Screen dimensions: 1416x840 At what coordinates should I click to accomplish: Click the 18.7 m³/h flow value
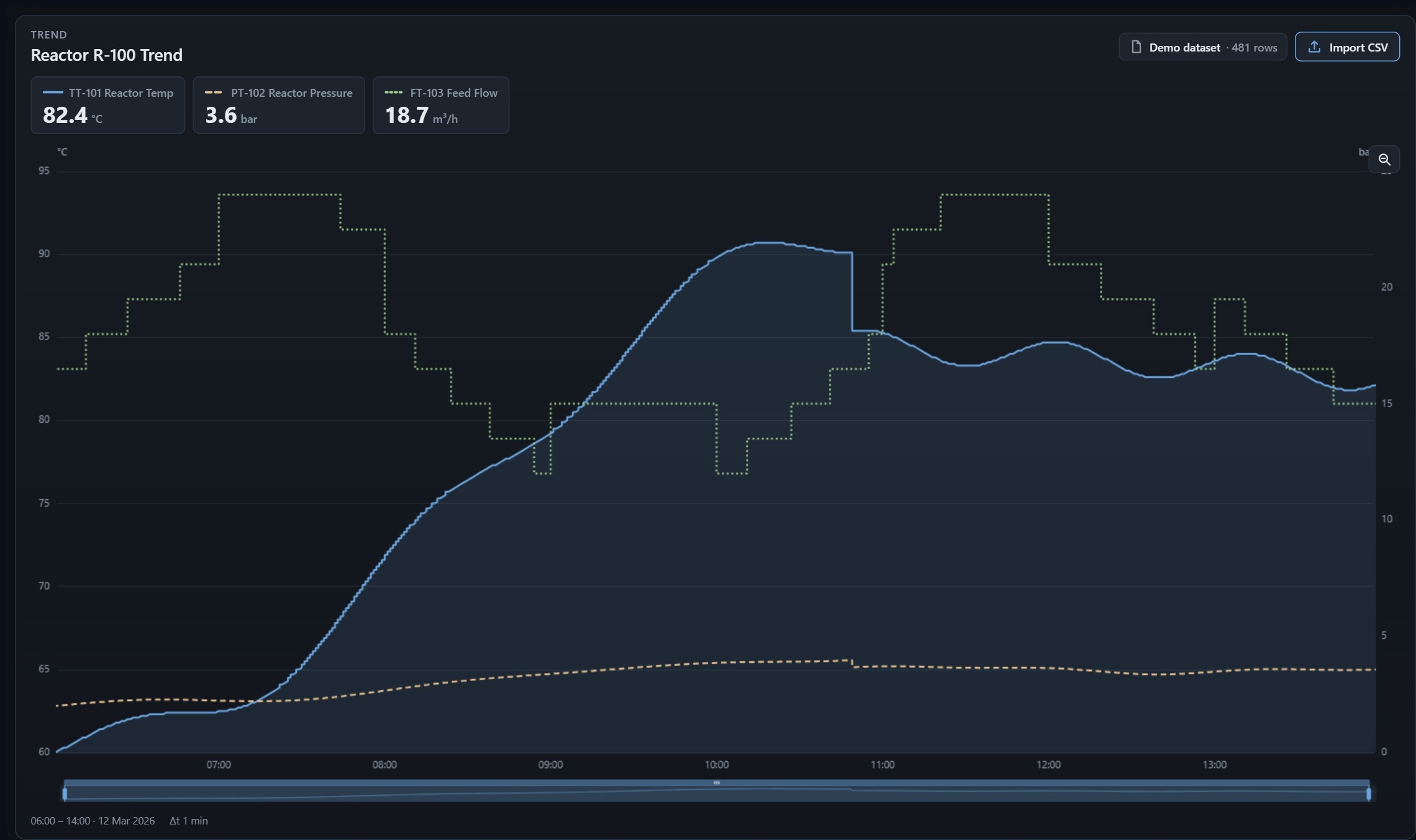422,115
